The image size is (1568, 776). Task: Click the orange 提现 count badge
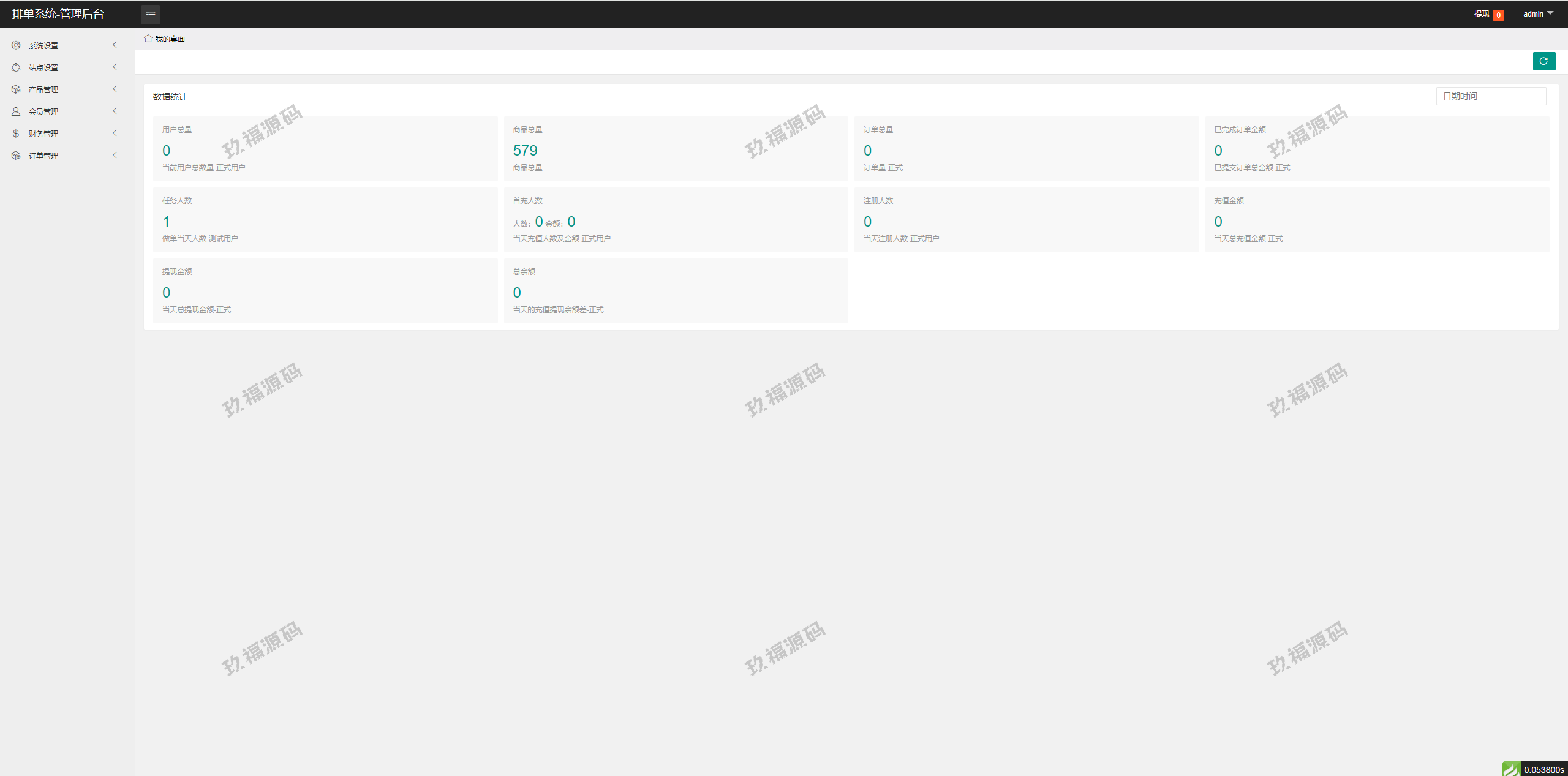[x=1498, y=15]
